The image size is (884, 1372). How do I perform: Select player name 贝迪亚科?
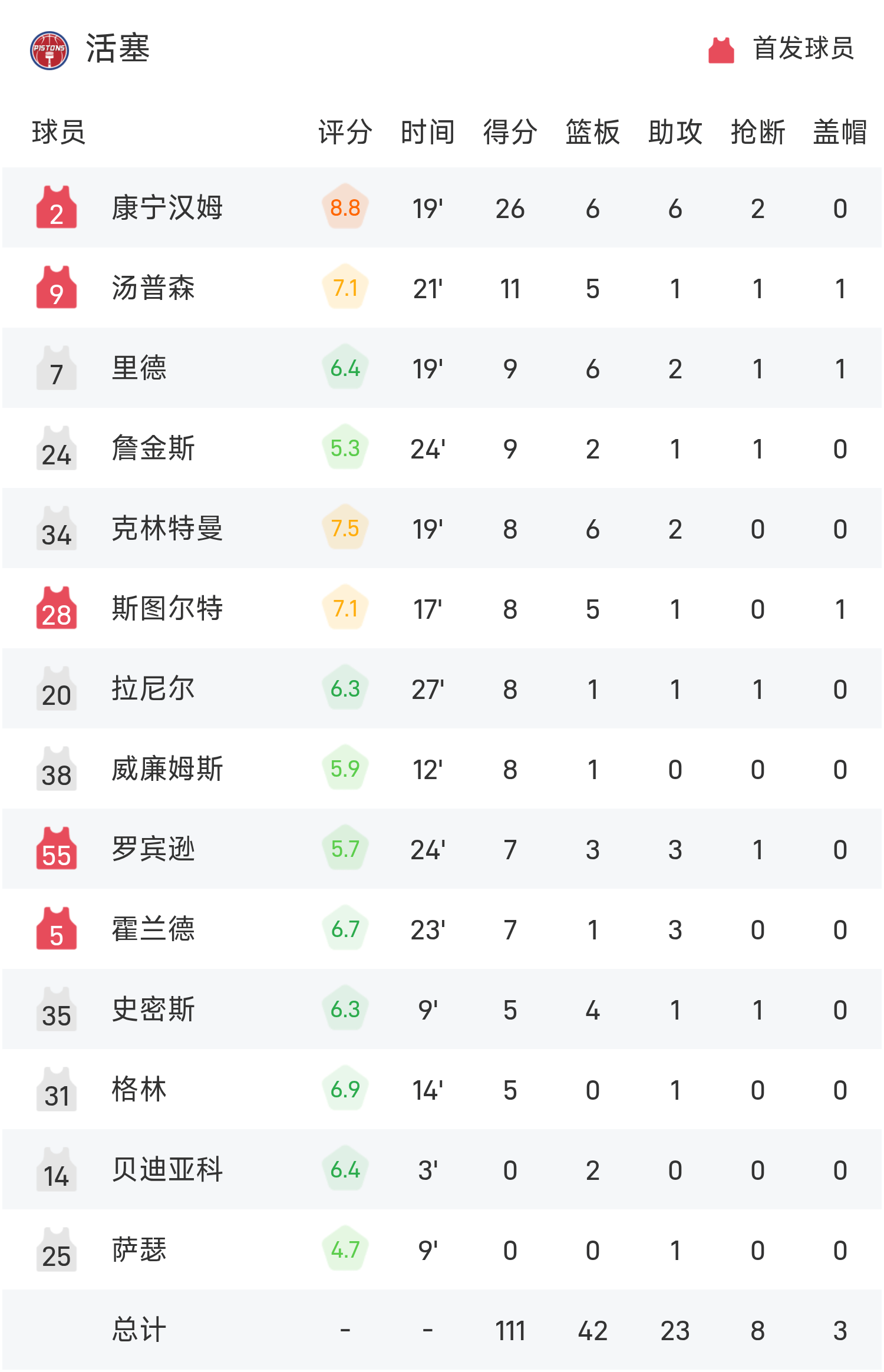(x=167, y=1169)
